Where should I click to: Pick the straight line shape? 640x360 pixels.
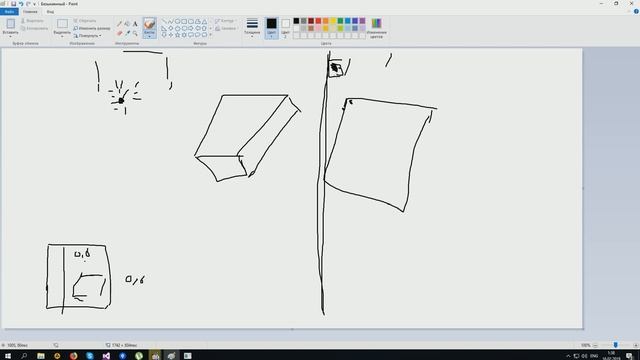point(164,21)
